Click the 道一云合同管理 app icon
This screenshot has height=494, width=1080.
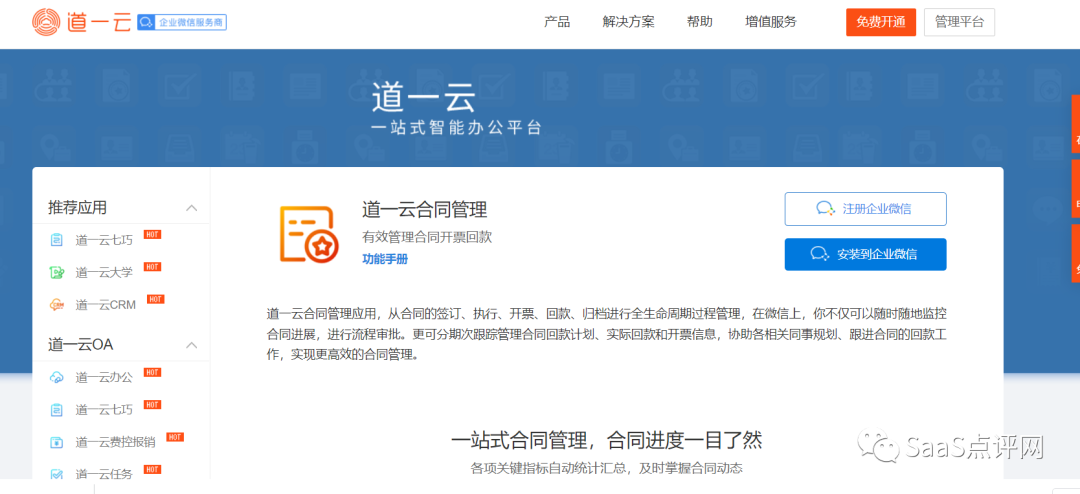308,234
